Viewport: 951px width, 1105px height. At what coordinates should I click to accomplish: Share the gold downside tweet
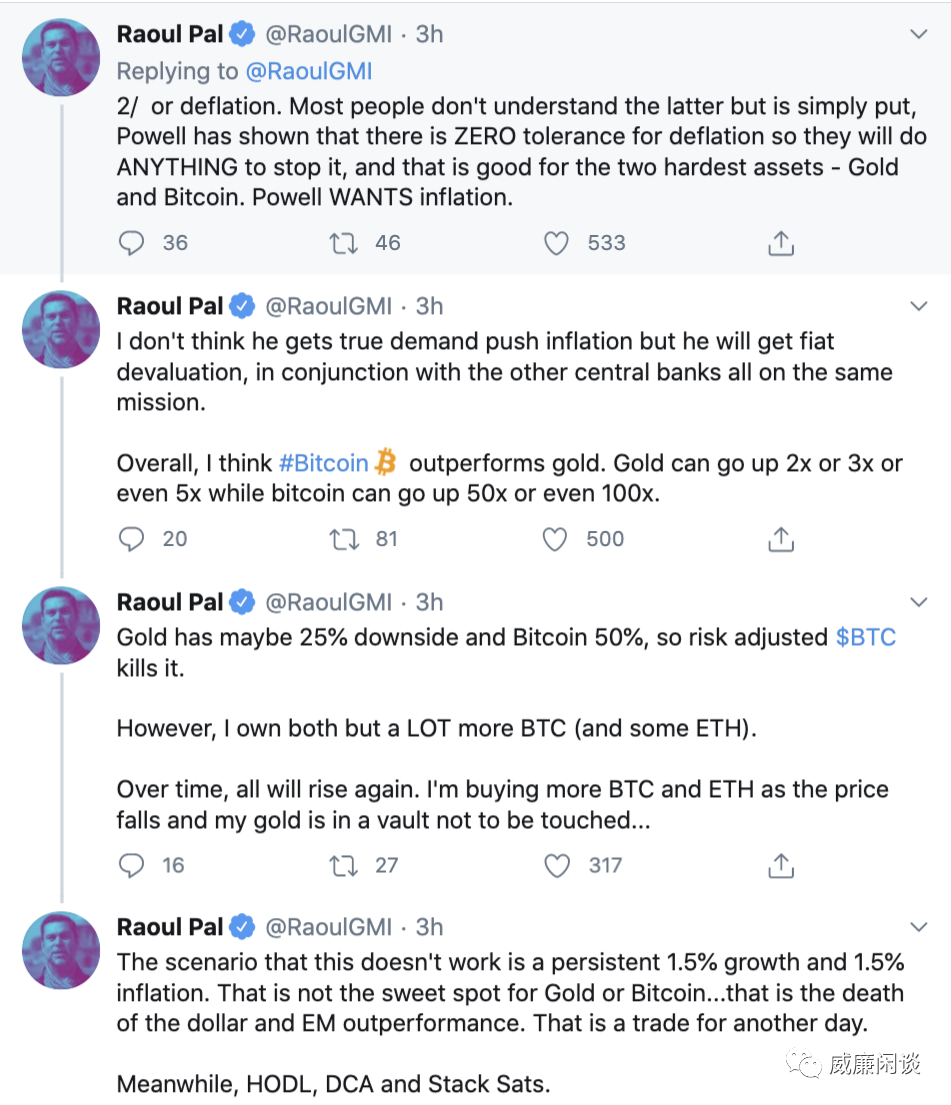coord(780,865)
